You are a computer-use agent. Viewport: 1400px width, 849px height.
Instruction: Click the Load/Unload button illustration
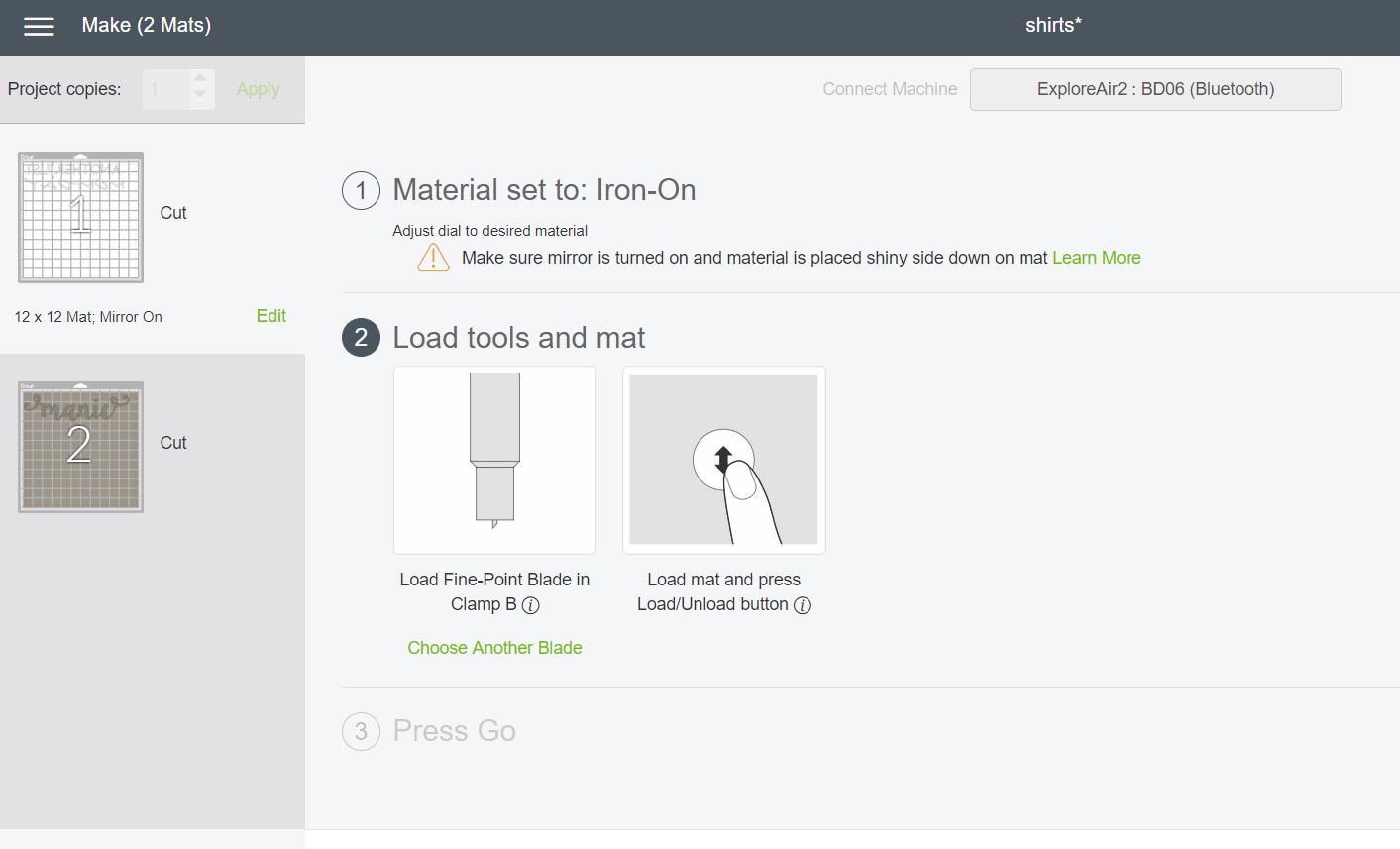coord(723,460)
